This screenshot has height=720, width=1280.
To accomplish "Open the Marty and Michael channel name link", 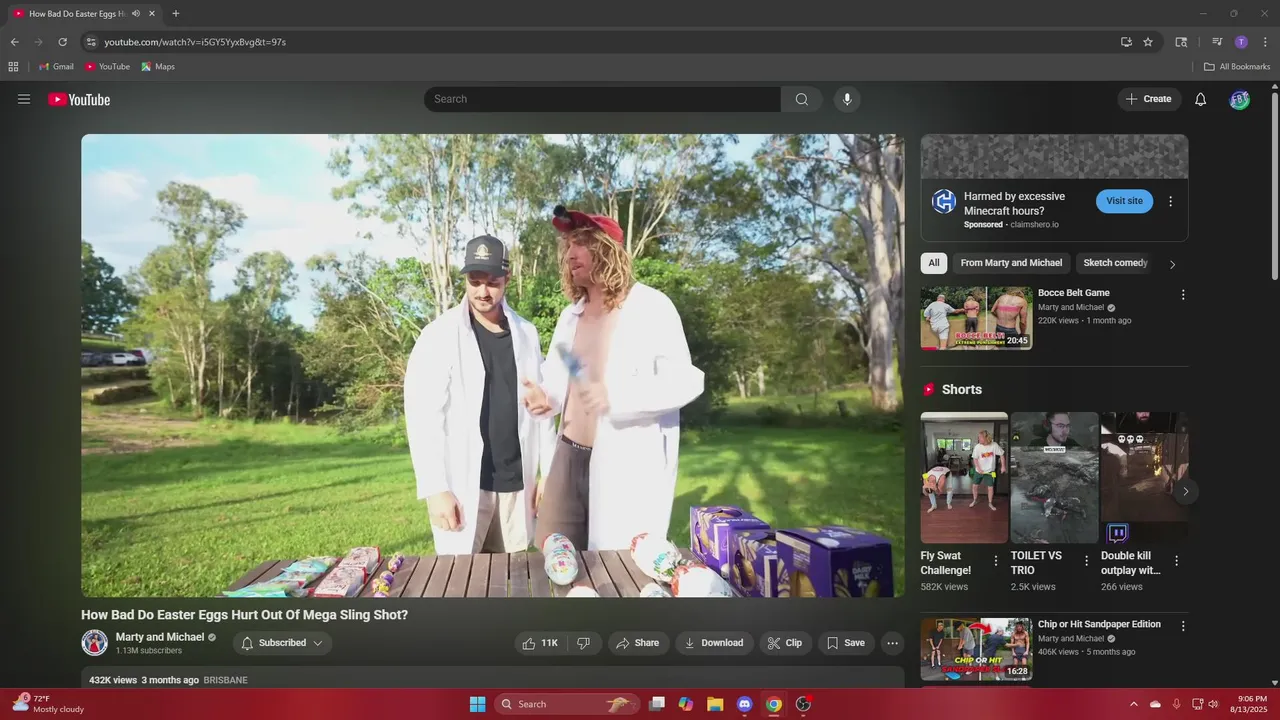I will [x=160, y=637].
